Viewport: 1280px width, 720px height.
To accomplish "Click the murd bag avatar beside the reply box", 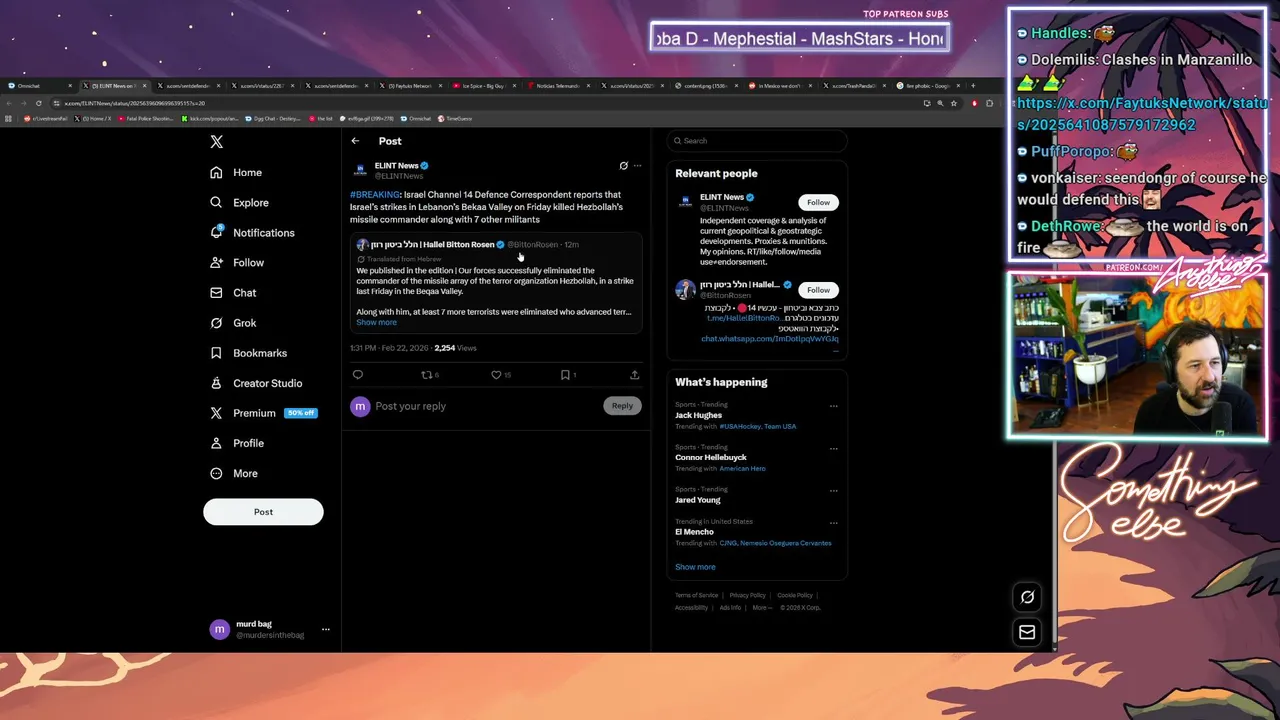I will tap(359, 406).
